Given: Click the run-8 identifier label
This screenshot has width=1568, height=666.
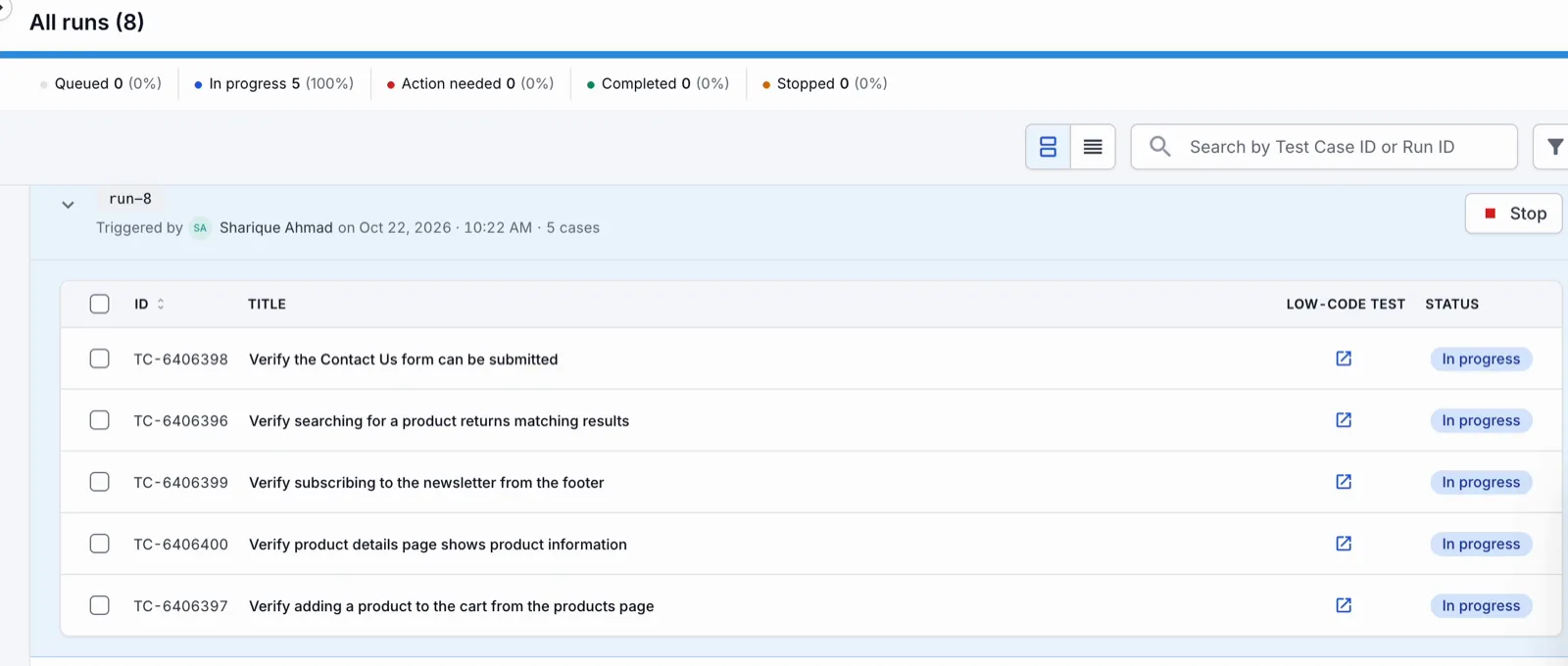Looking at the screenshot, I should click(130, 199).
